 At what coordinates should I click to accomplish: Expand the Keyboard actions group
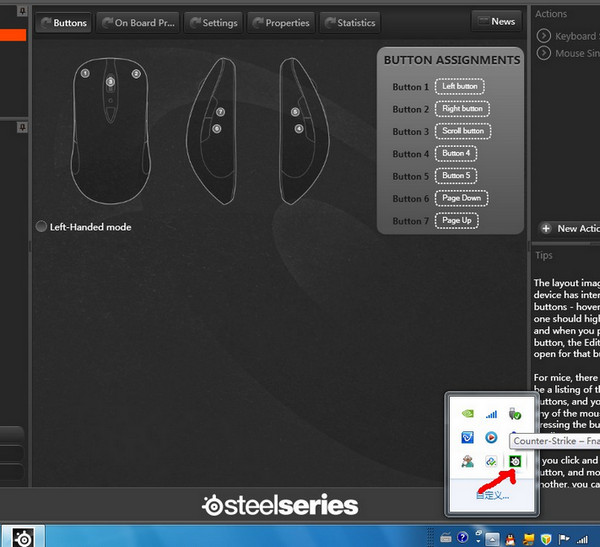(x=545, y=36)
